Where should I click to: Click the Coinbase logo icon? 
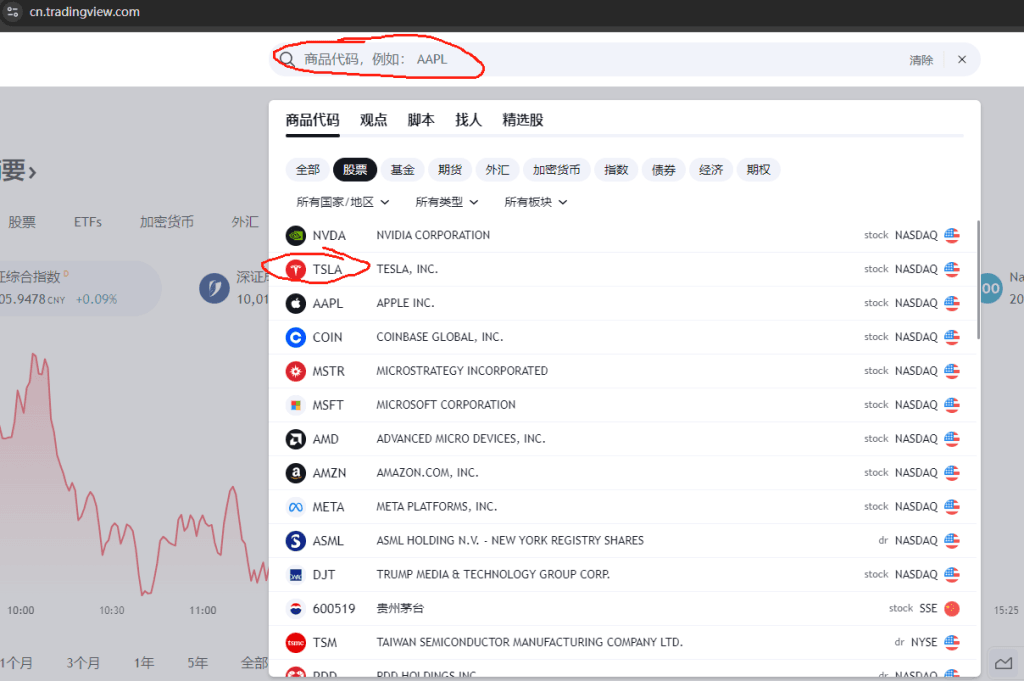[296, 337]
